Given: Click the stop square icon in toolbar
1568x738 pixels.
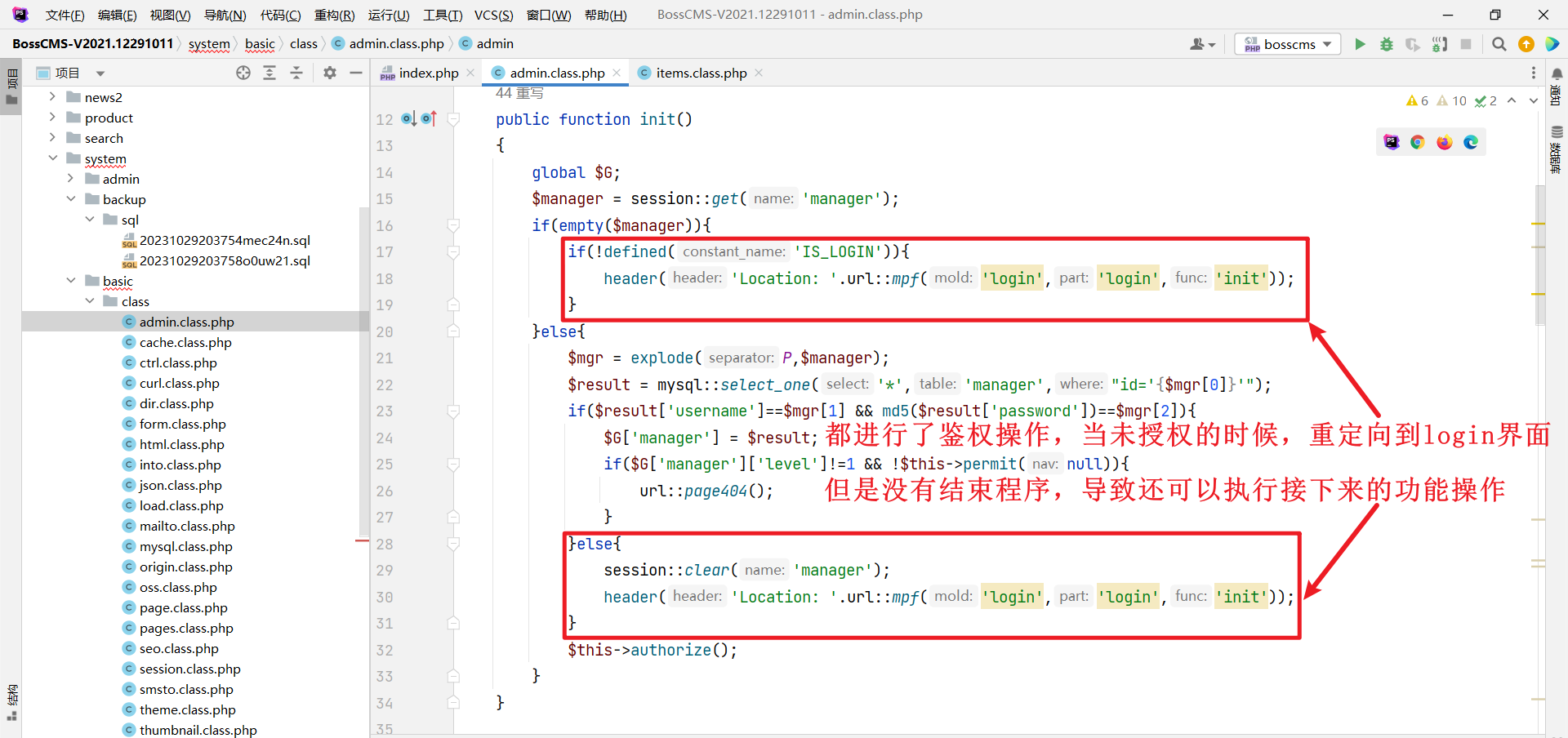Looking at the screenshot, I should [x=1466, y=44].
